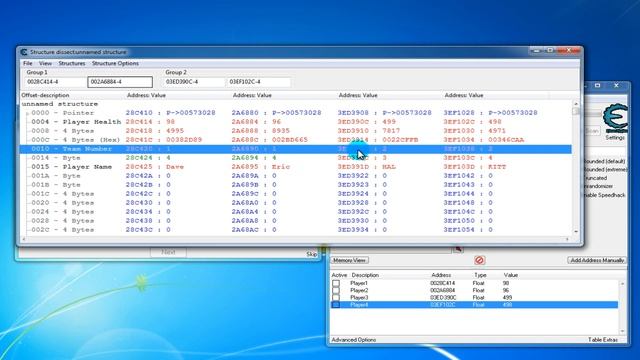Click the Description column header in address list
640x360 pixels.
365,275
